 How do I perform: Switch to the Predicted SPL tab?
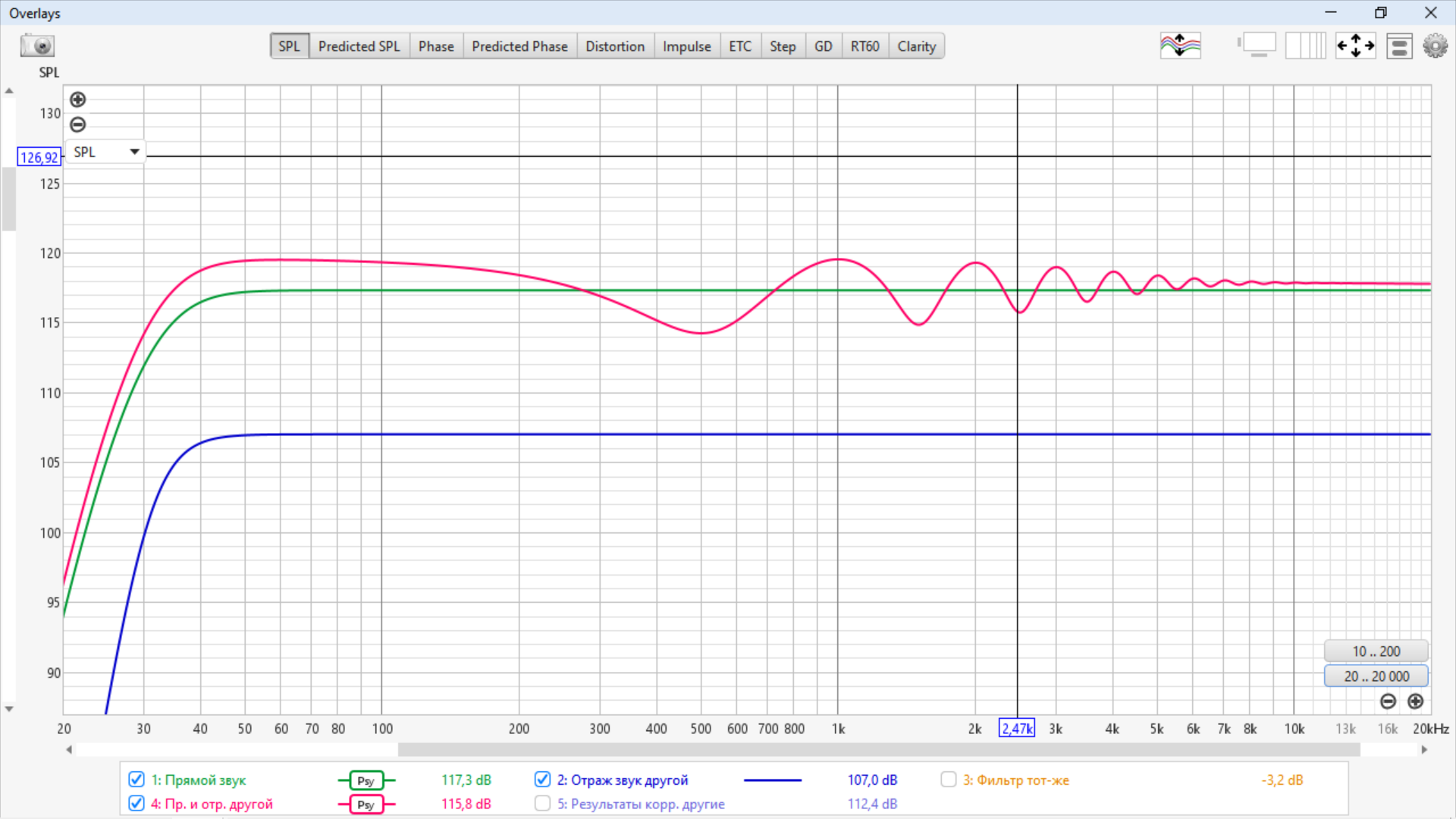pyautogui.click(x=359, y=46)
